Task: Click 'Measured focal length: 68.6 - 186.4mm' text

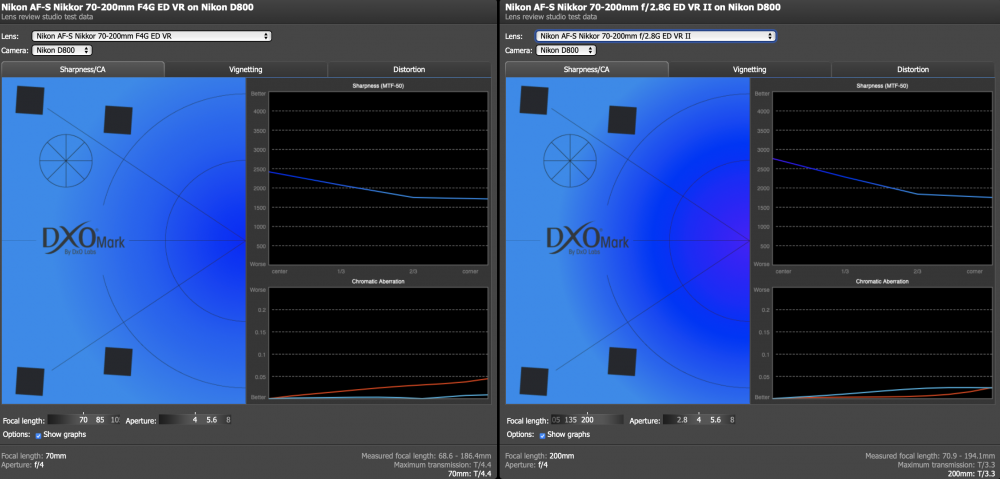Action: [x=426, y=456]
